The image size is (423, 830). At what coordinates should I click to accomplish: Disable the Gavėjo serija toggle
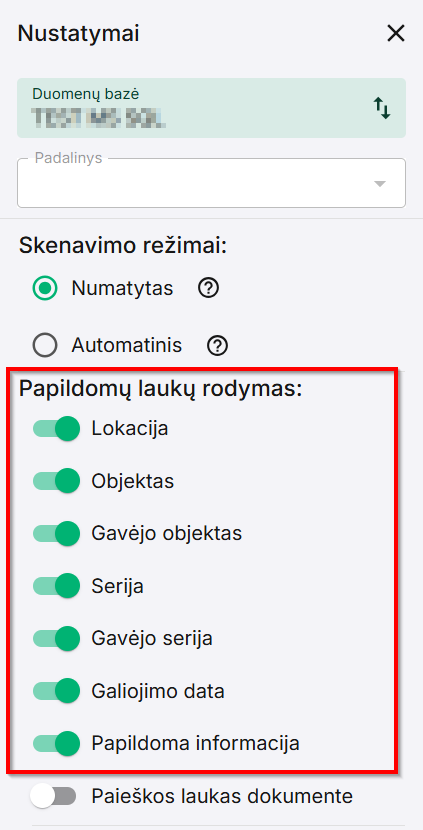[x=56, y=638]
